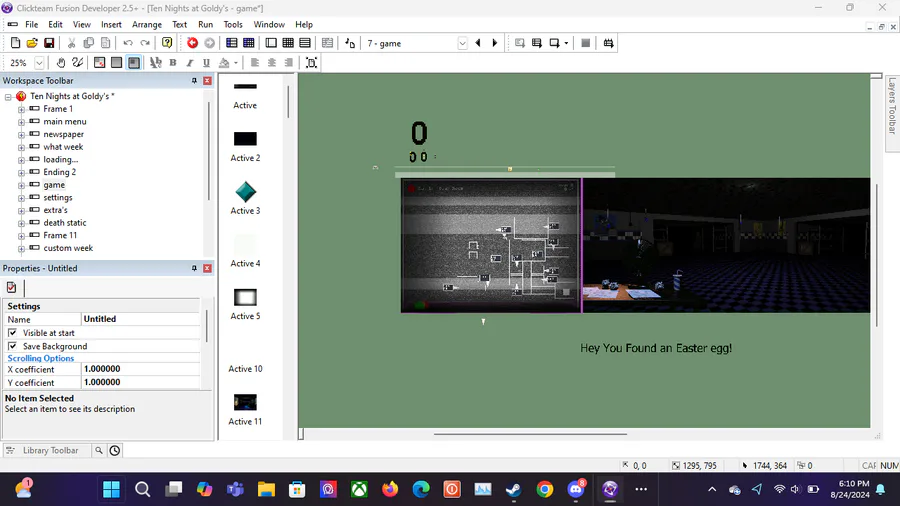Viewport: 900px width, 506px height.
Task: Undo the last action
Action: [128, 43]
